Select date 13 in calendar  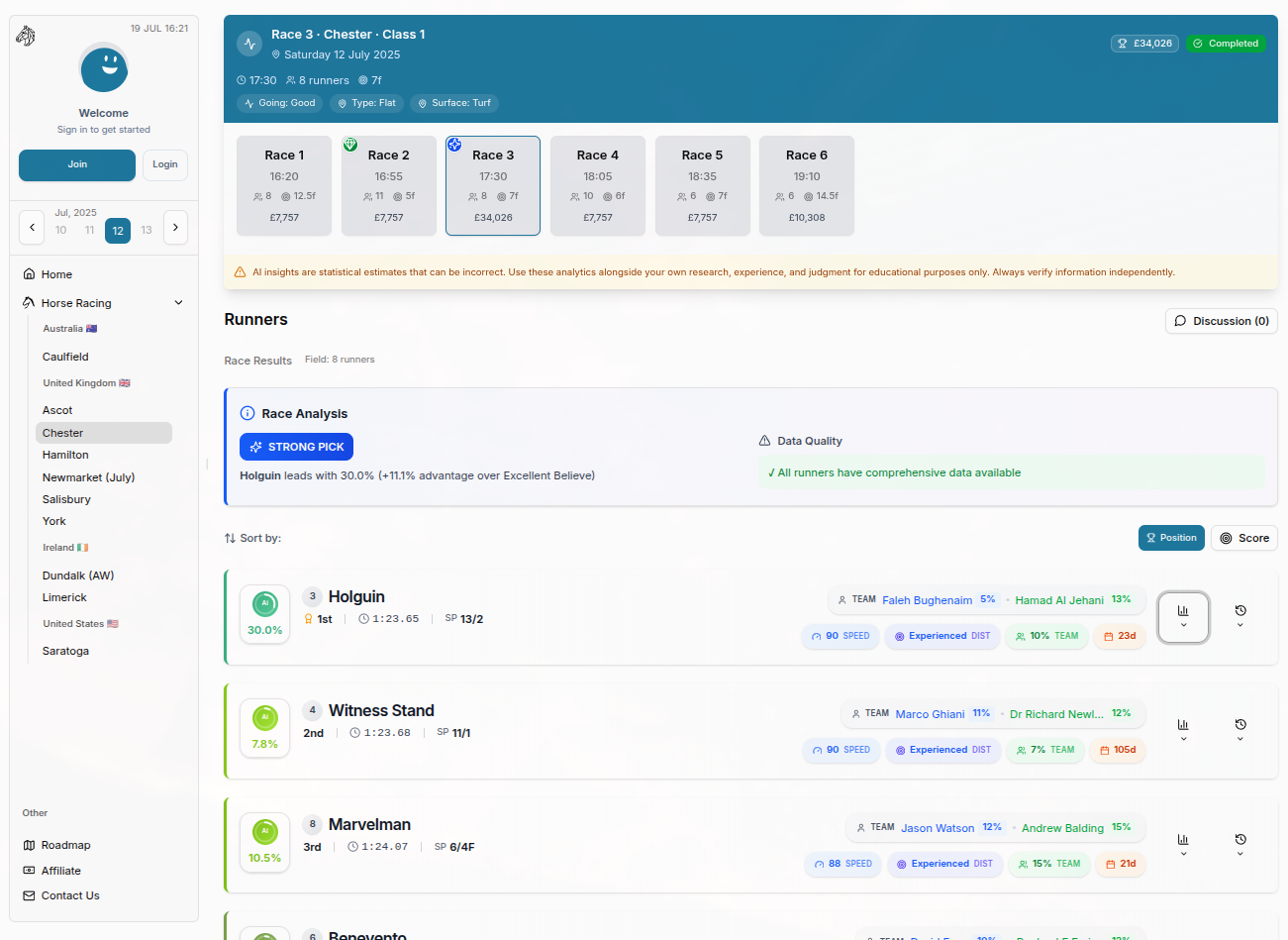147,230
